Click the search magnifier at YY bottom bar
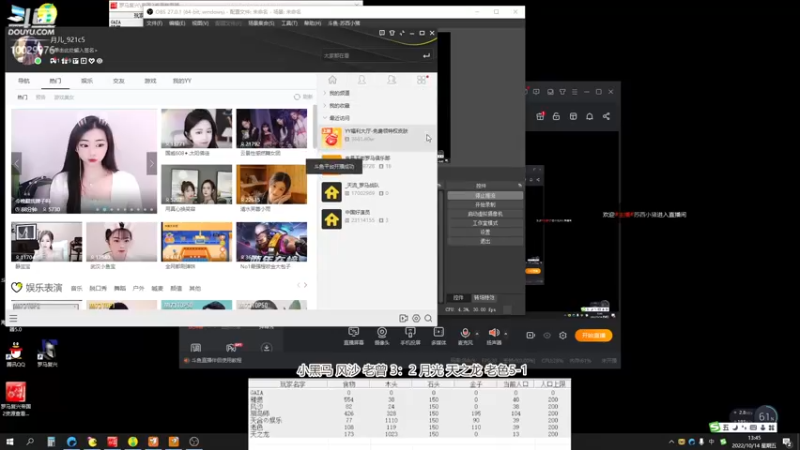The width and height of the screenshot is (800, 450). click(429, 318)
